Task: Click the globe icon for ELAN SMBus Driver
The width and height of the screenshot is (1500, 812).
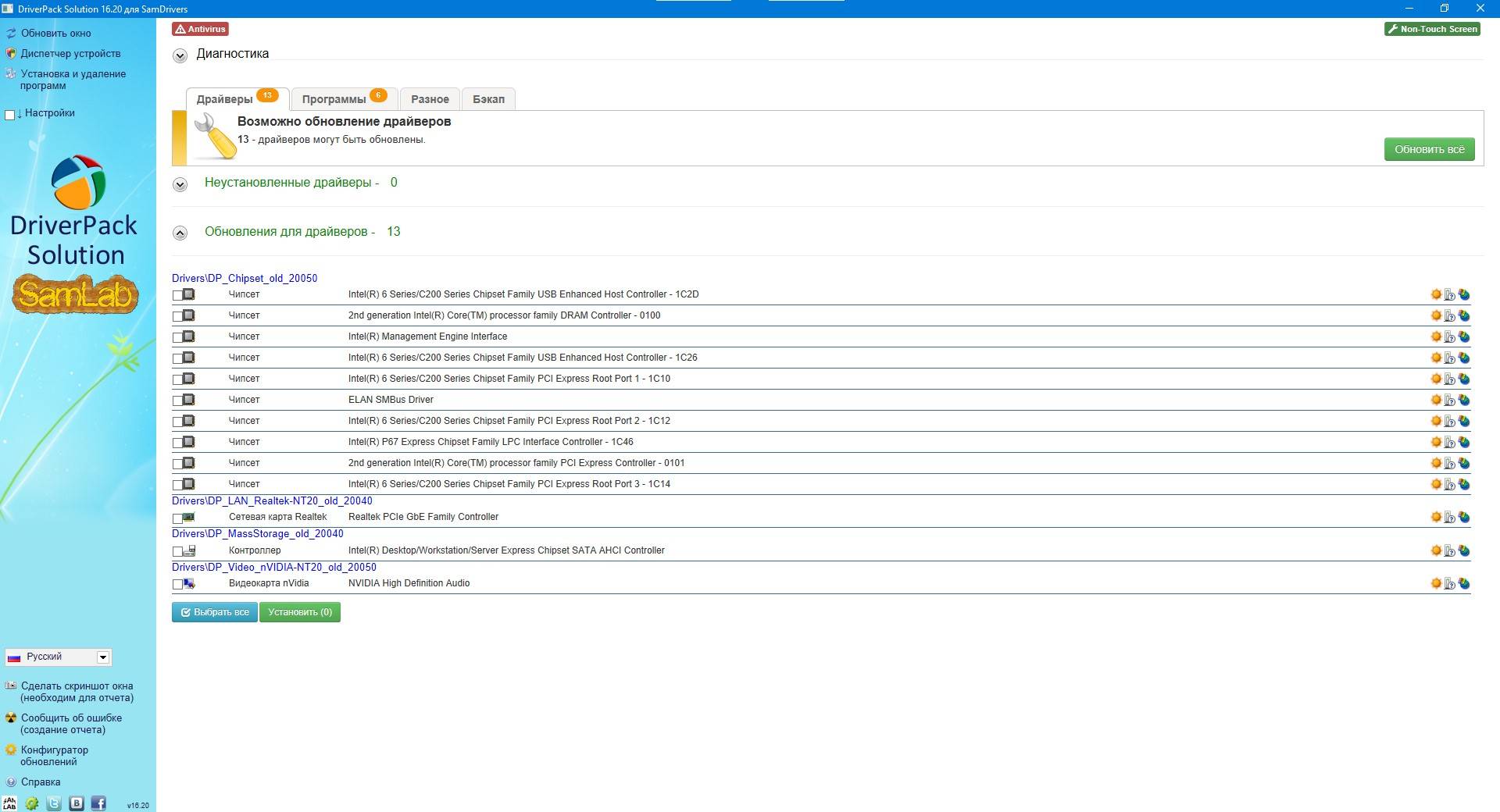Action: pos(1464,400)
